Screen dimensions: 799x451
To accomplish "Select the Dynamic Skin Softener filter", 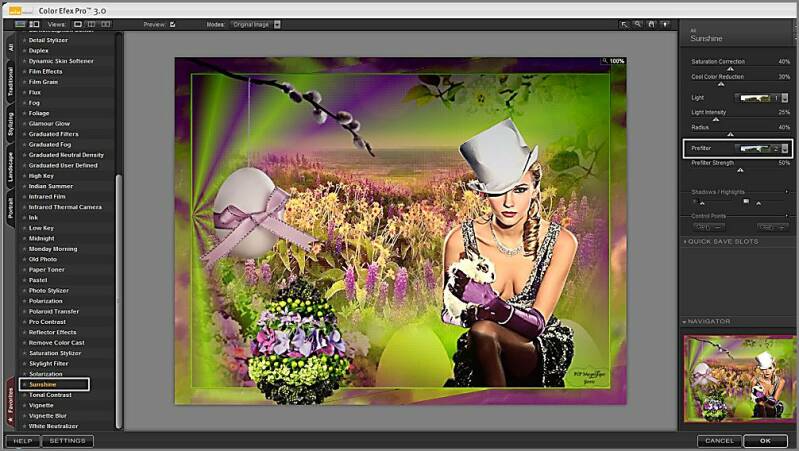I will point(61,61).
